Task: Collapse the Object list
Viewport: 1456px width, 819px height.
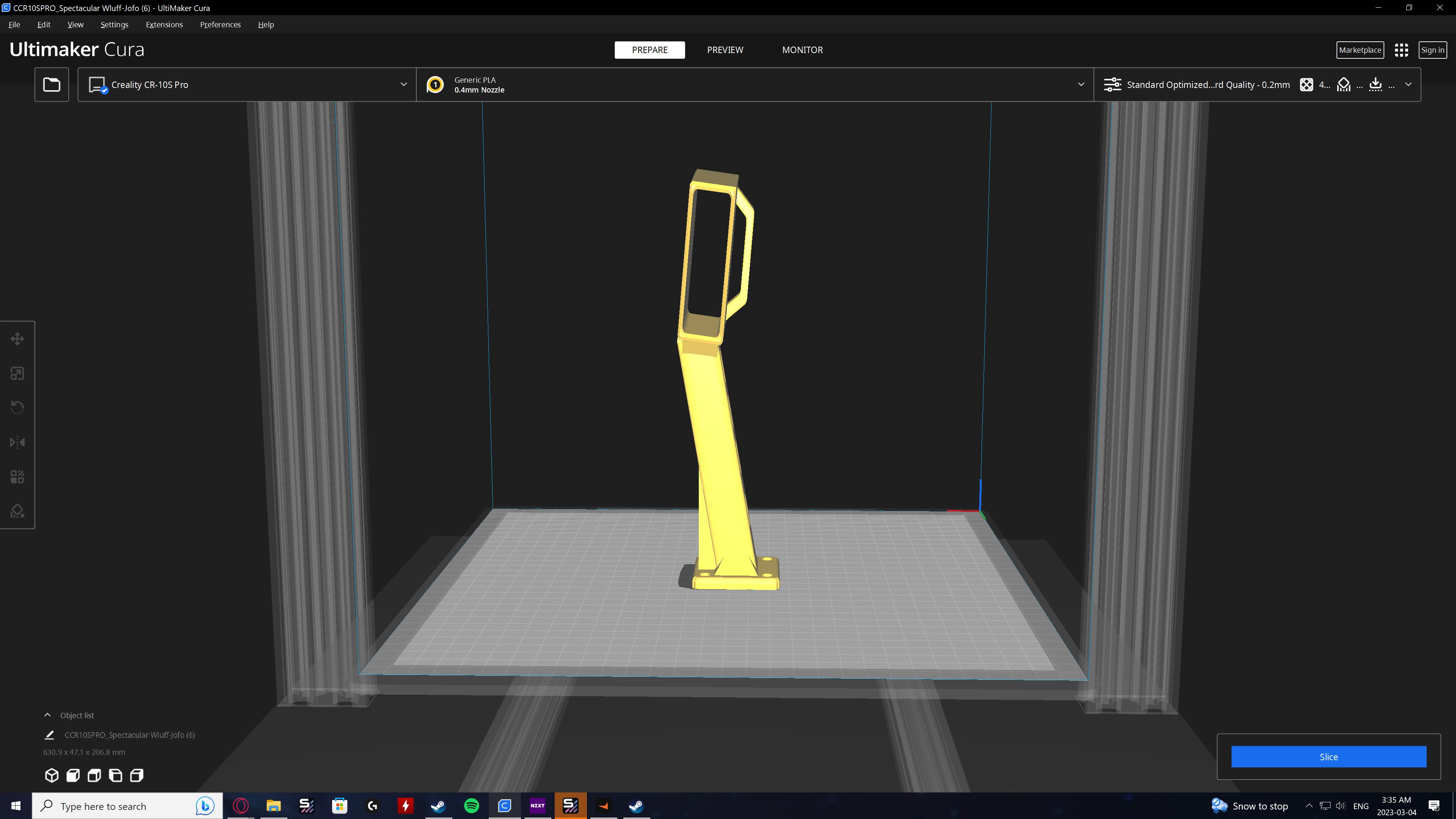Action: tap(47, 715)
